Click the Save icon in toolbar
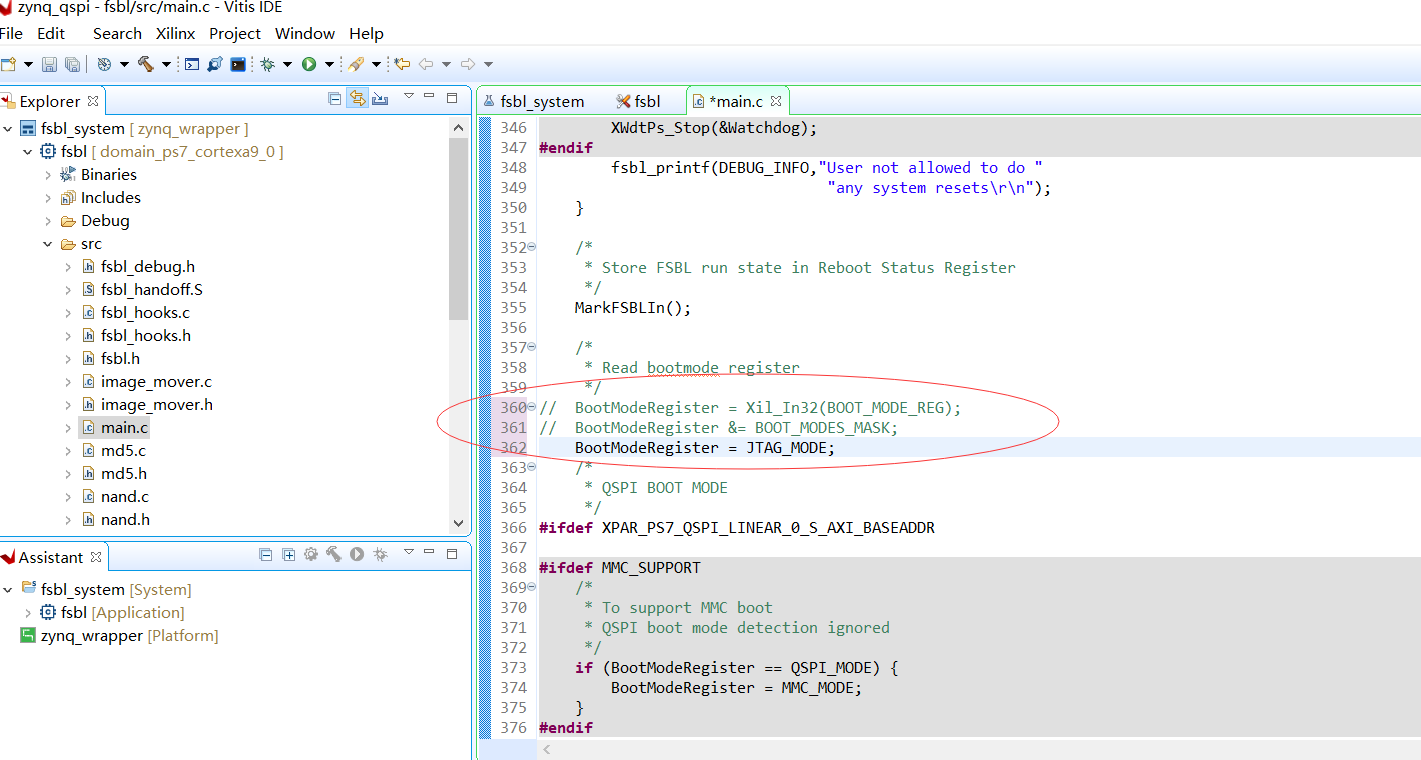1421x760 pixels. [49, 64]
